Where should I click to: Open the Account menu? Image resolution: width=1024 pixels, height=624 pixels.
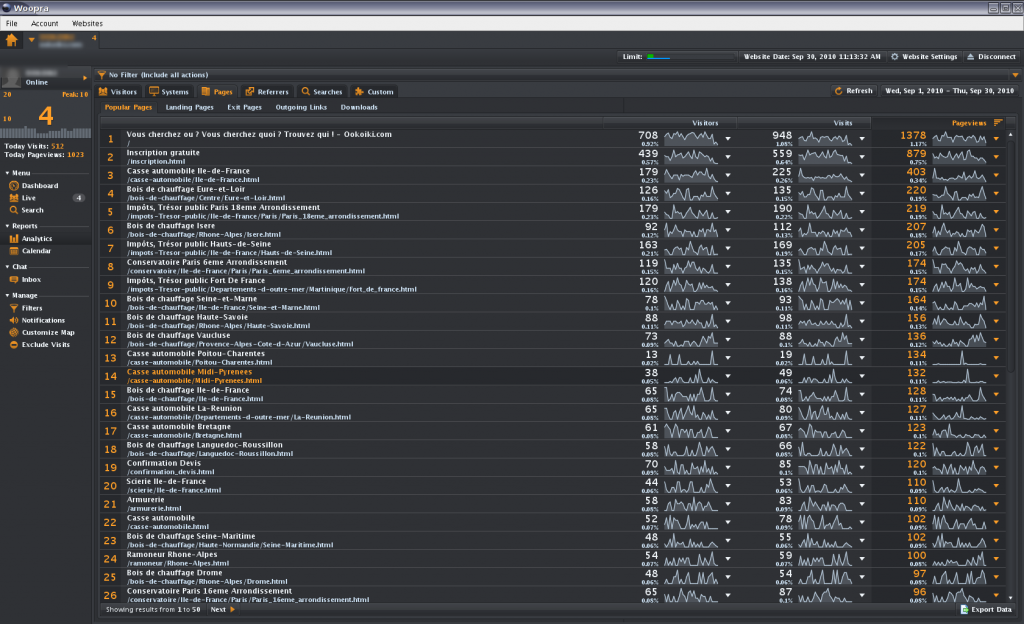point(44,23)
